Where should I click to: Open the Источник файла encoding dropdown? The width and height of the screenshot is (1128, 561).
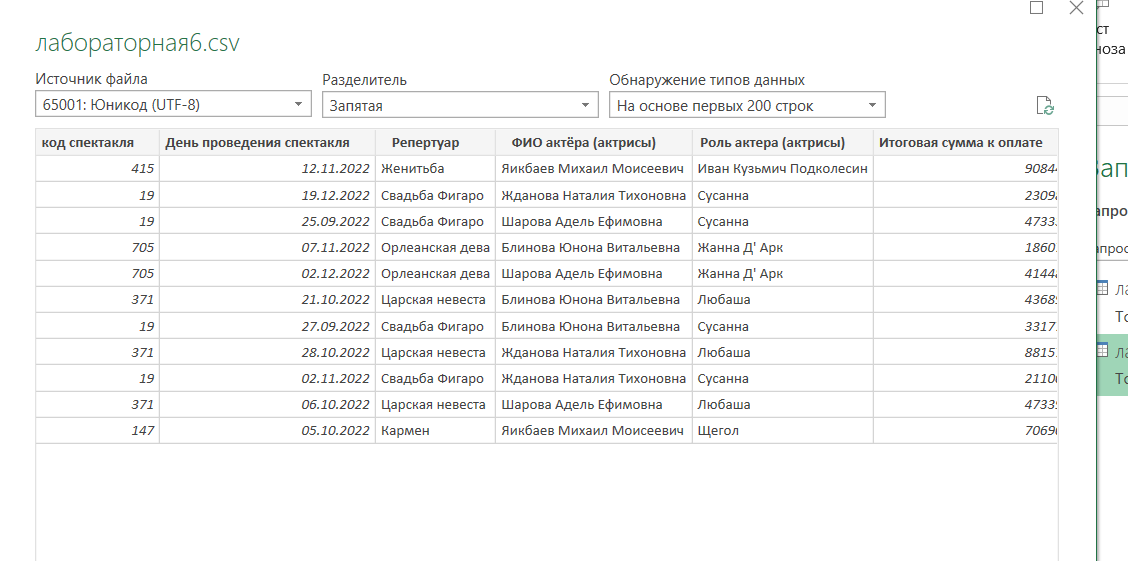tap(173, 104)
